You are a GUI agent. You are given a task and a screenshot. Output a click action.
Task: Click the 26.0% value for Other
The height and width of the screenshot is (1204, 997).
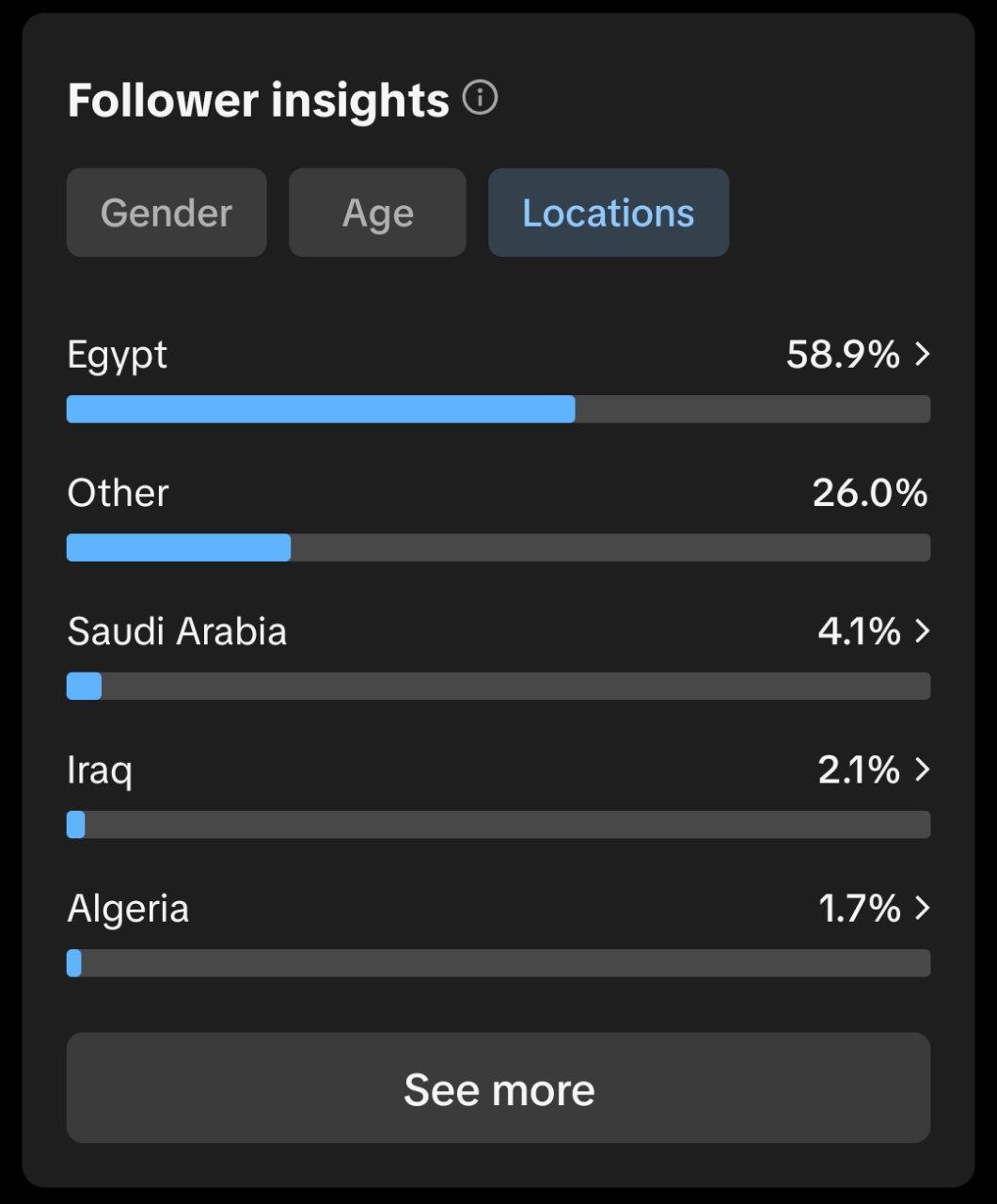pos(869,493)
